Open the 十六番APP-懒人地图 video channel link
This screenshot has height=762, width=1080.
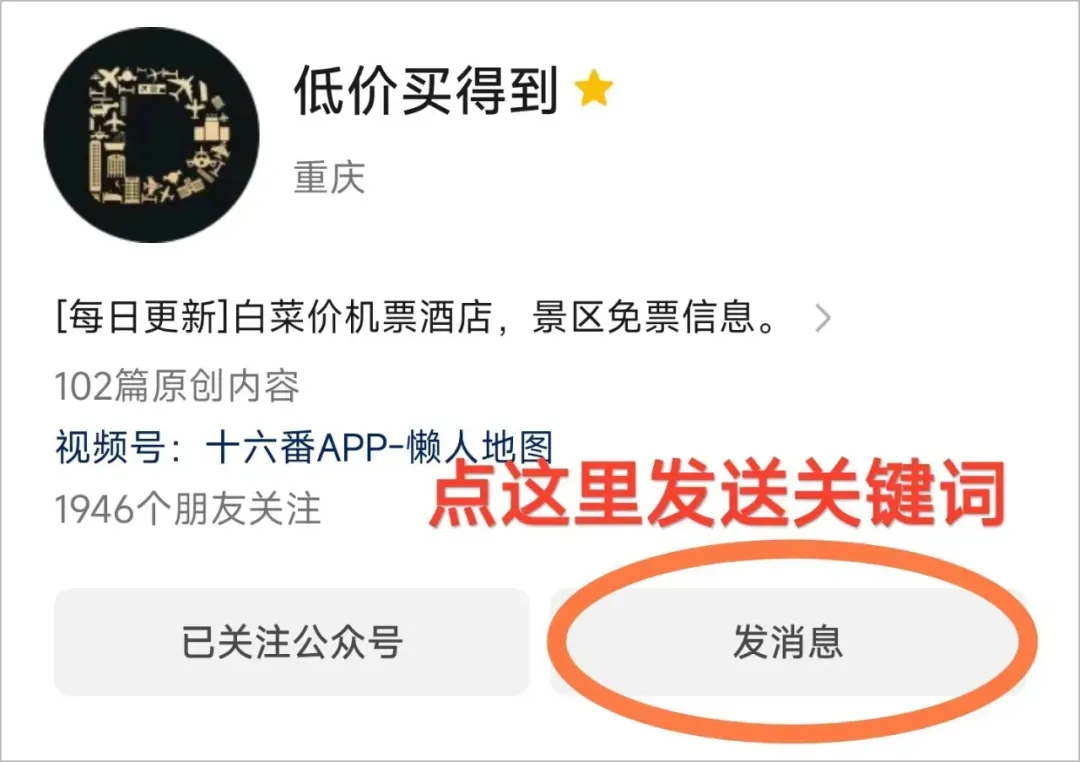pos(380,447)
